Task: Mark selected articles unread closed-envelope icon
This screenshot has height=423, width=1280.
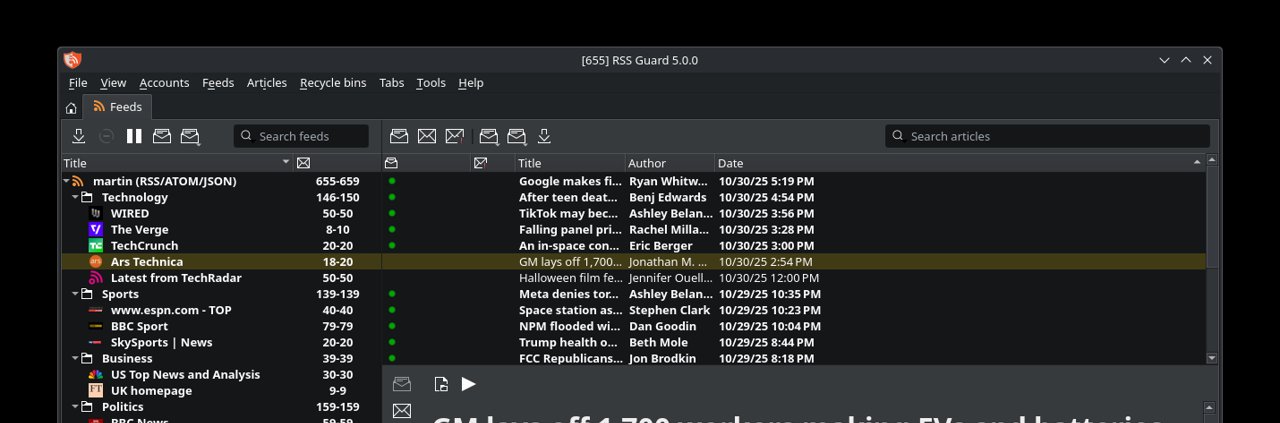Action: tap(427, 136)
